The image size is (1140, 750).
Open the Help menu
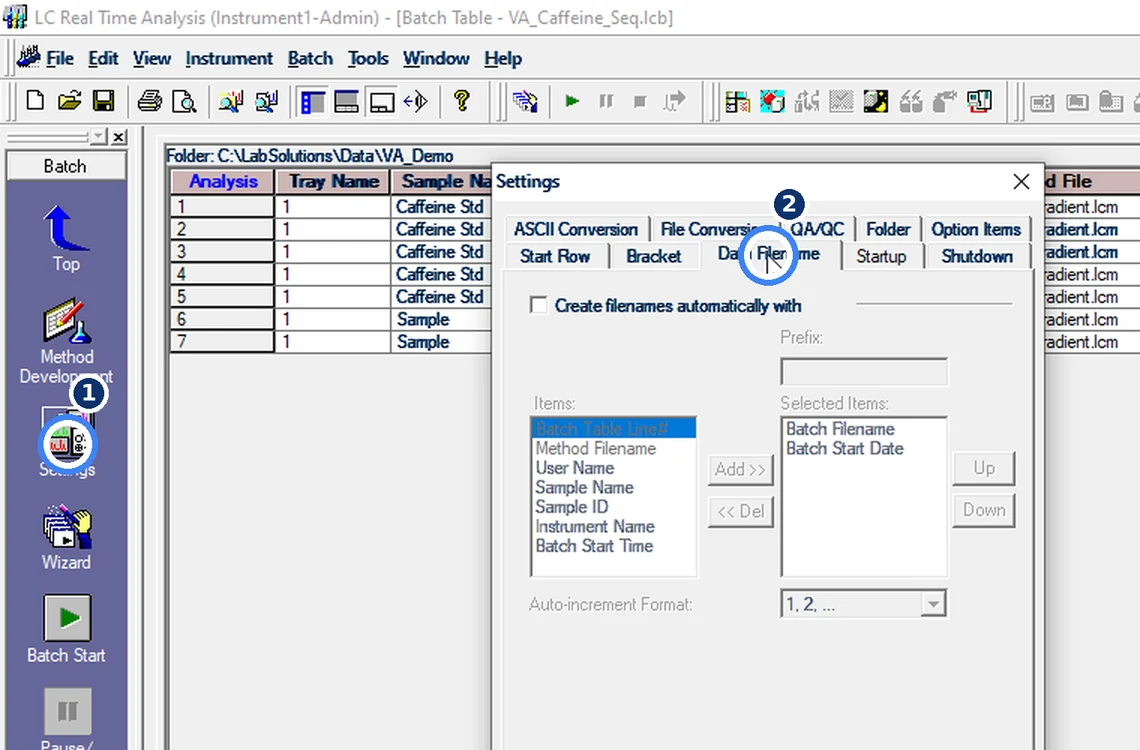(503, 58)
